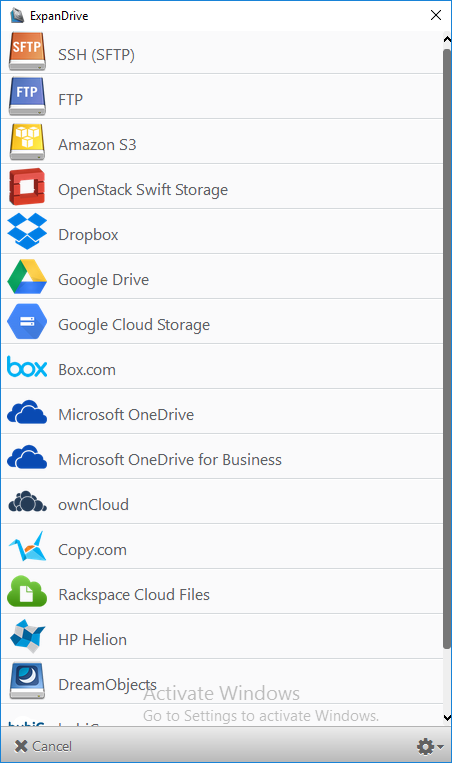This screenshot has width=452, height=763.
Task: Choose HP Helion text label
Action: (92, 639)
